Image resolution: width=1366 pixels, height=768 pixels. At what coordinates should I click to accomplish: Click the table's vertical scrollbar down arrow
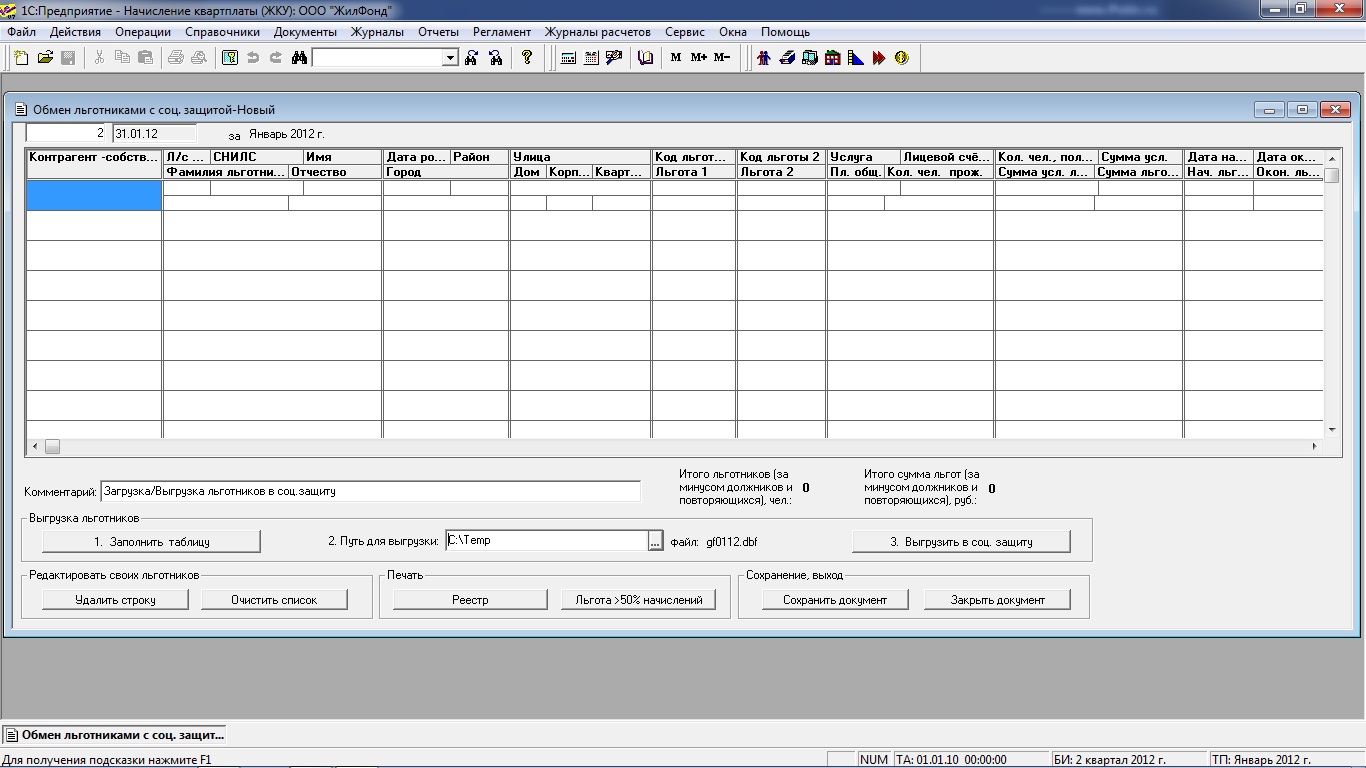[1331, 430]
